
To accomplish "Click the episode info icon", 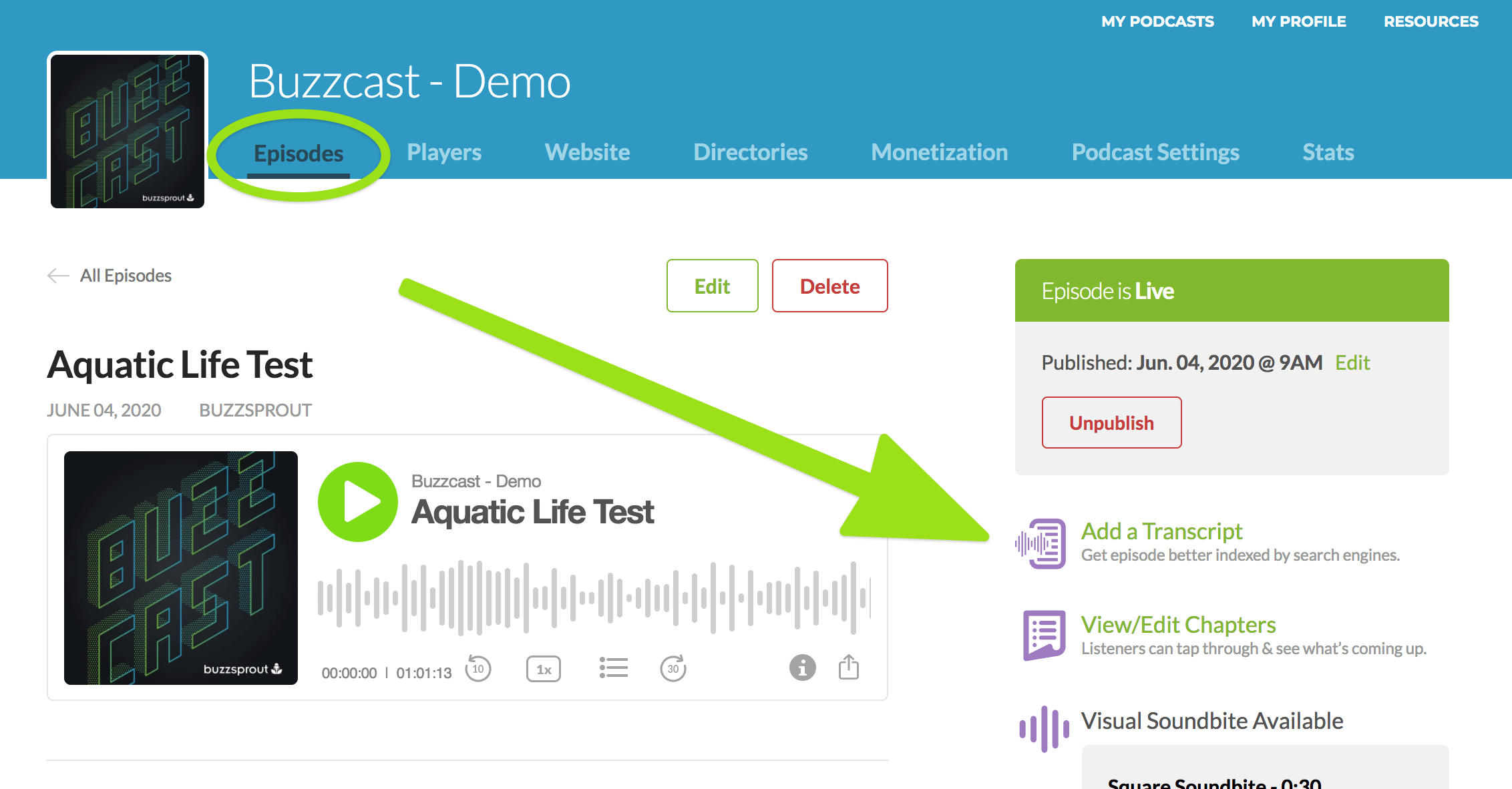I will pyautogui.click(x=802, y=667).
